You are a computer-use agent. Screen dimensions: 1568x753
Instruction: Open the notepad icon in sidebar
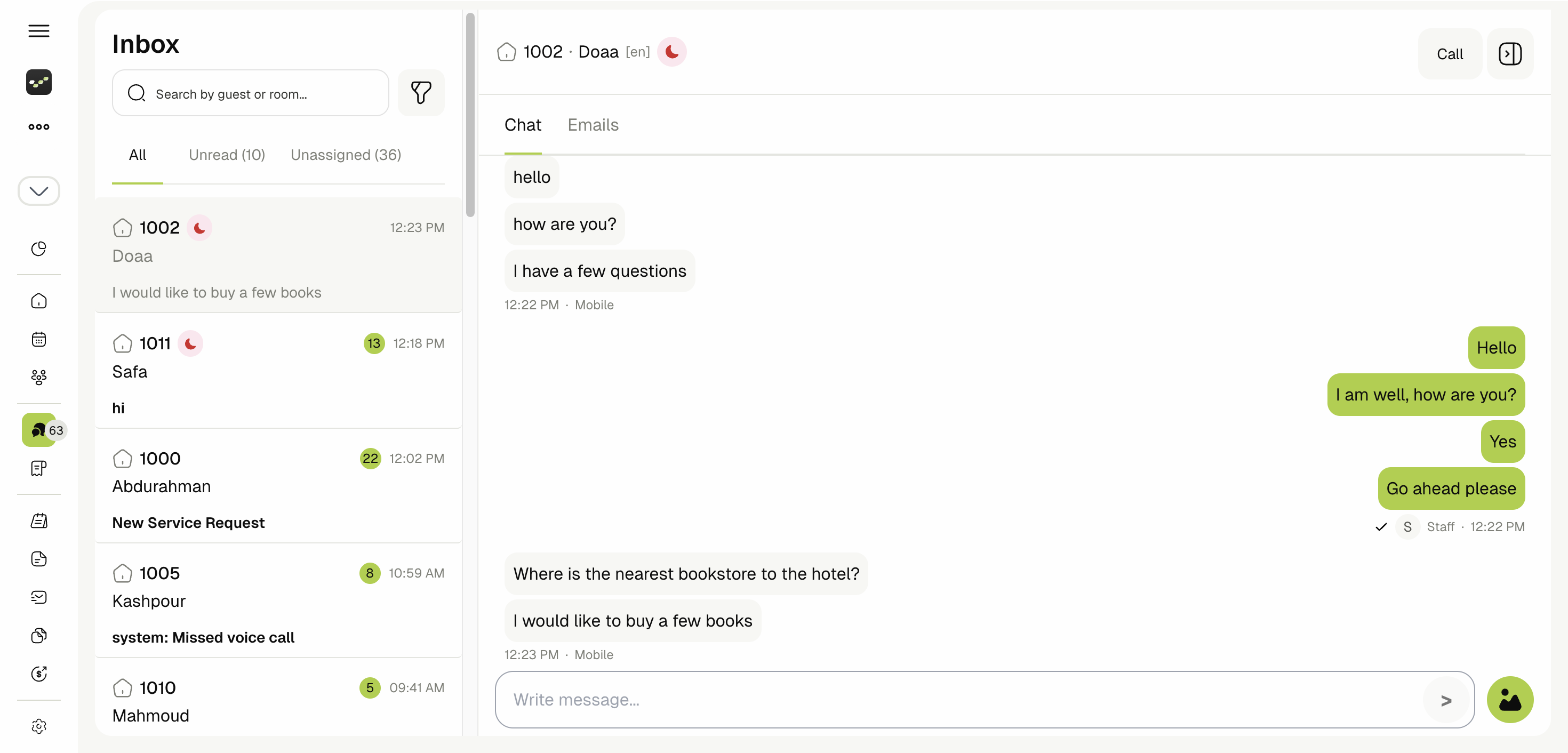[39, 521]
